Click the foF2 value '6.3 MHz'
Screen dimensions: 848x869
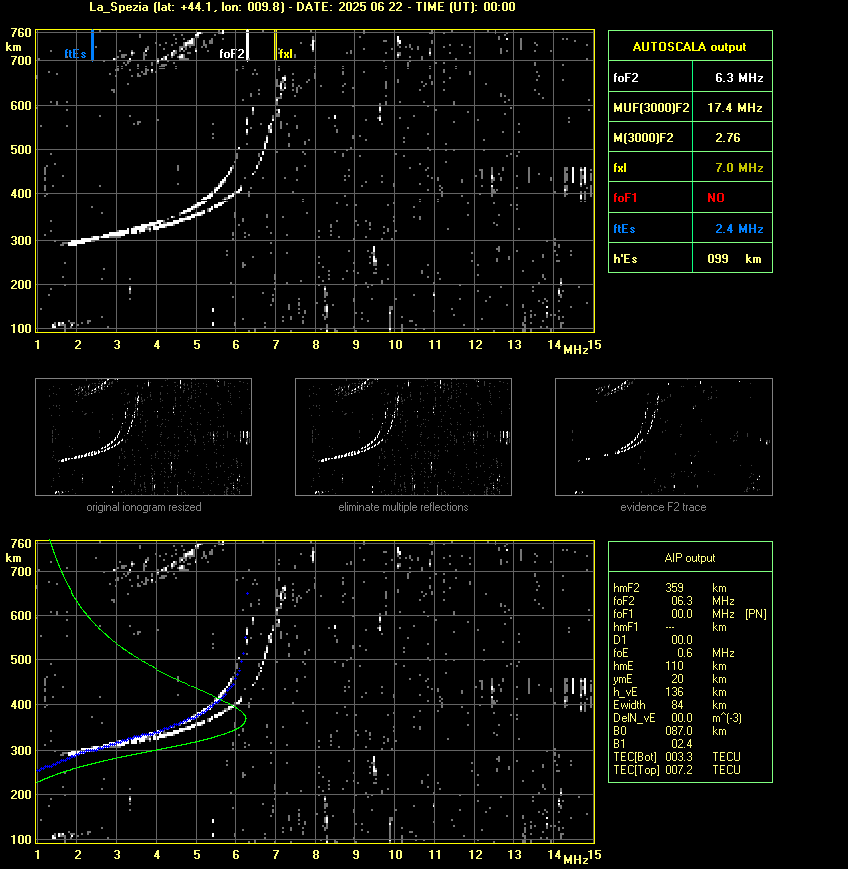[739, 78]
